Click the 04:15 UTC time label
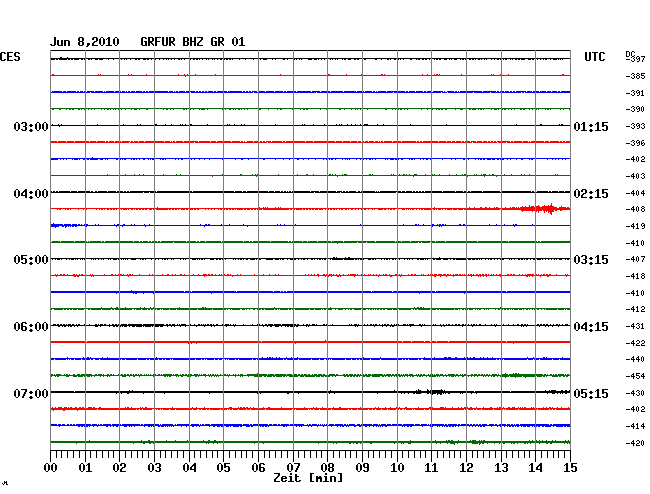This screenshot has height=494, width=650. (x=591, y=327)
